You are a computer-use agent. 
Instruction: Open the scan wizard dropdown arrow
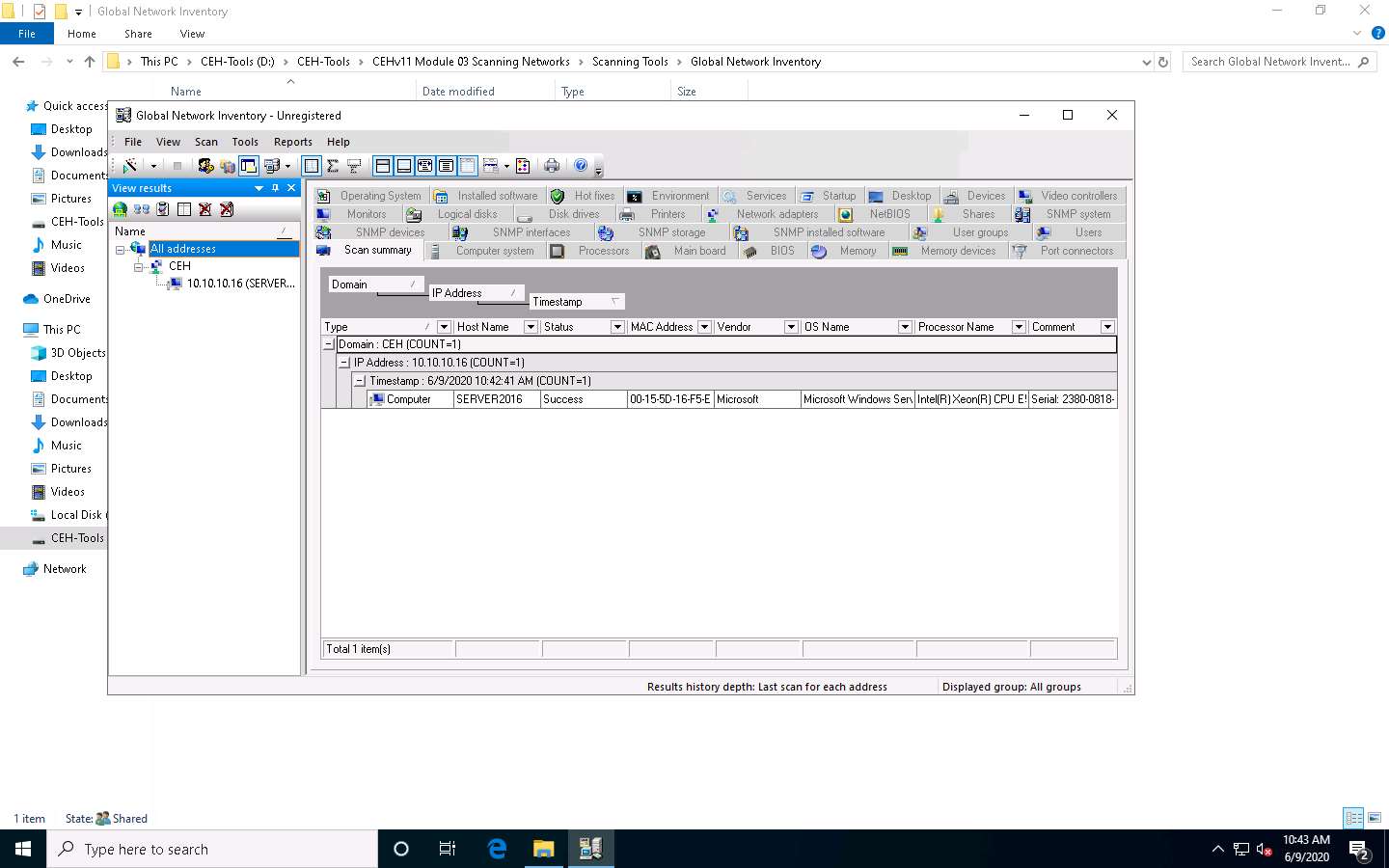(153, 166)
